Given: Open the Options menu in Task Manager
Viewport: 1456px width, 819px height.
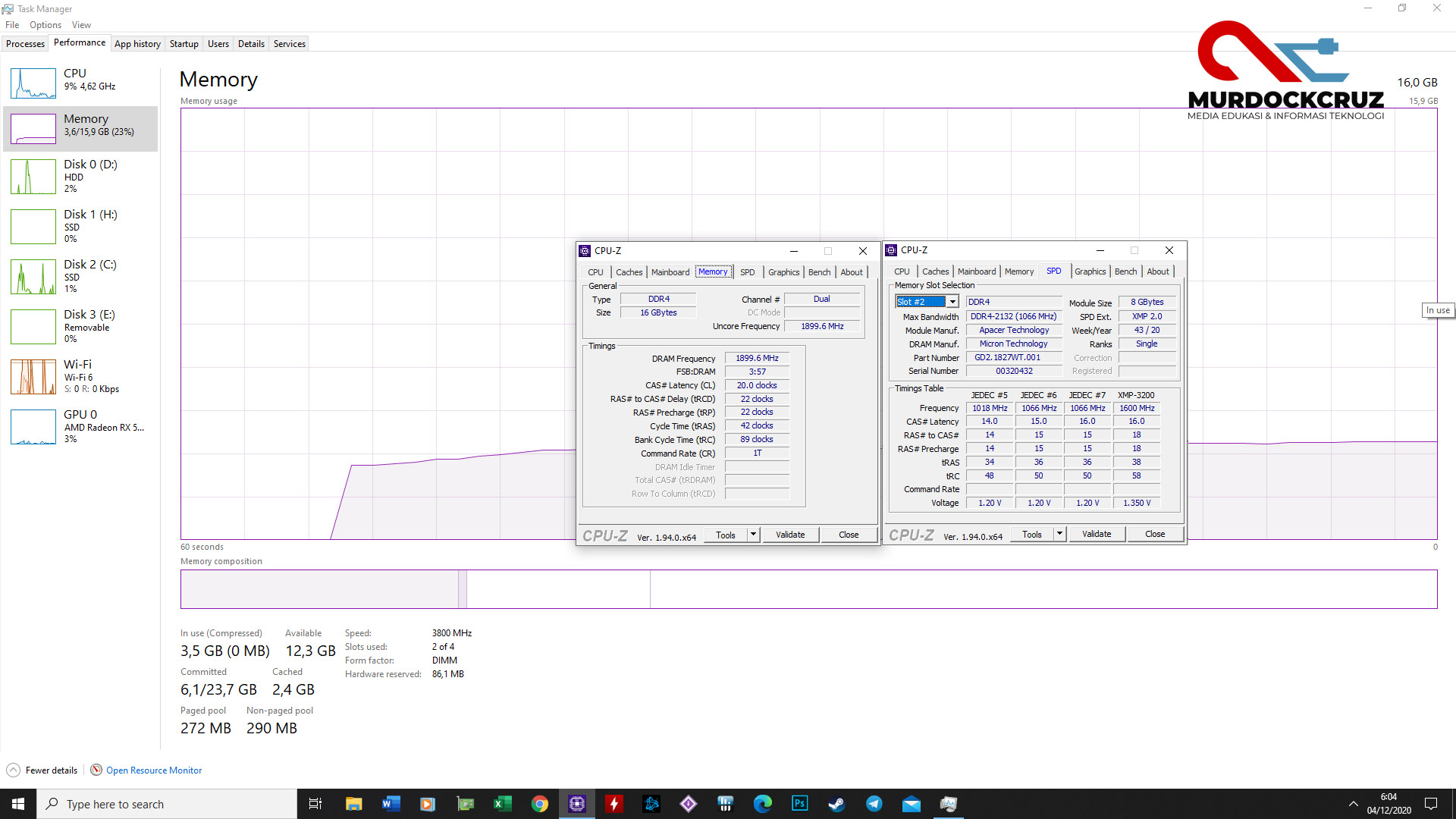Looking at the screenshot, I should tap(45, 25).
